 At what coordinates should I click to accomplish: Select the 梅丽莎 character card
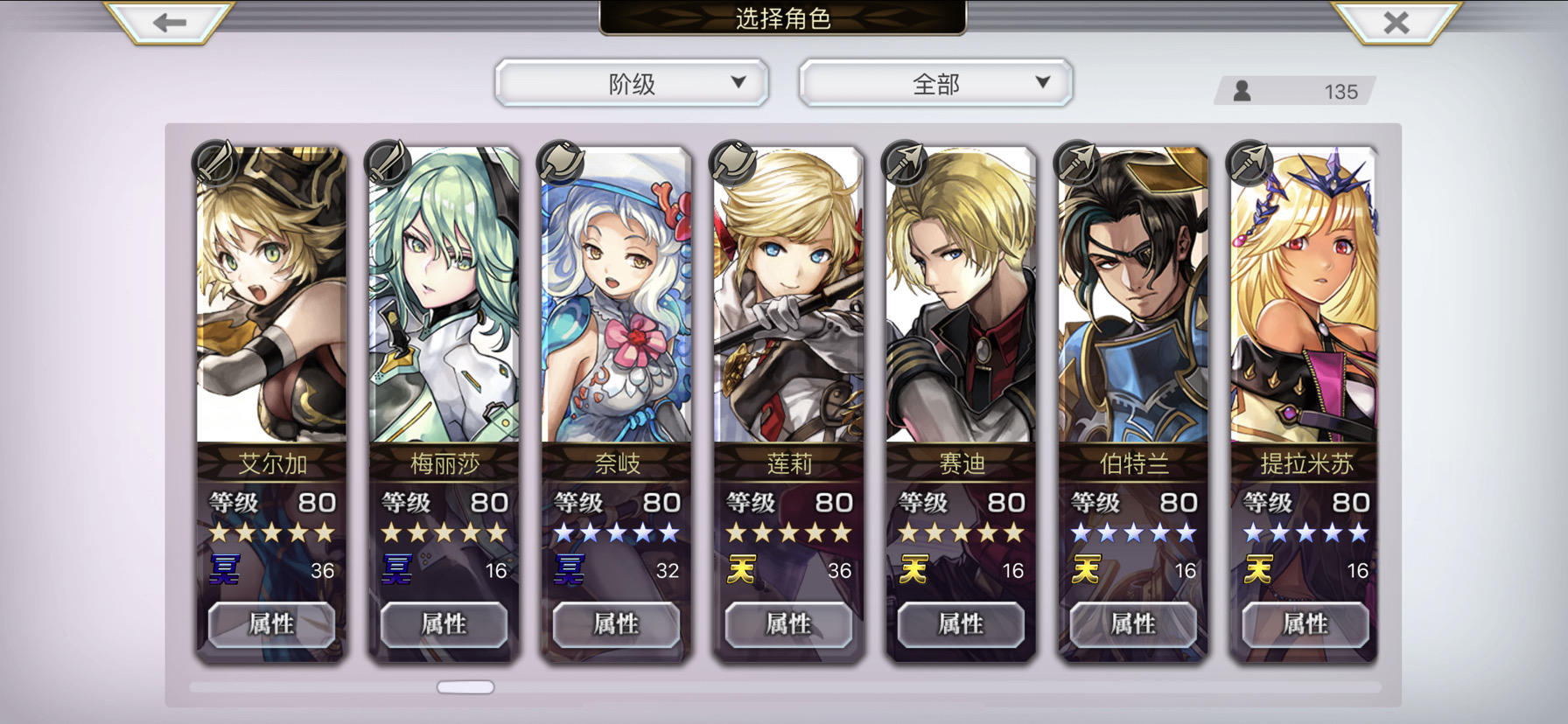pyautogui.click(x=444, y=402)
